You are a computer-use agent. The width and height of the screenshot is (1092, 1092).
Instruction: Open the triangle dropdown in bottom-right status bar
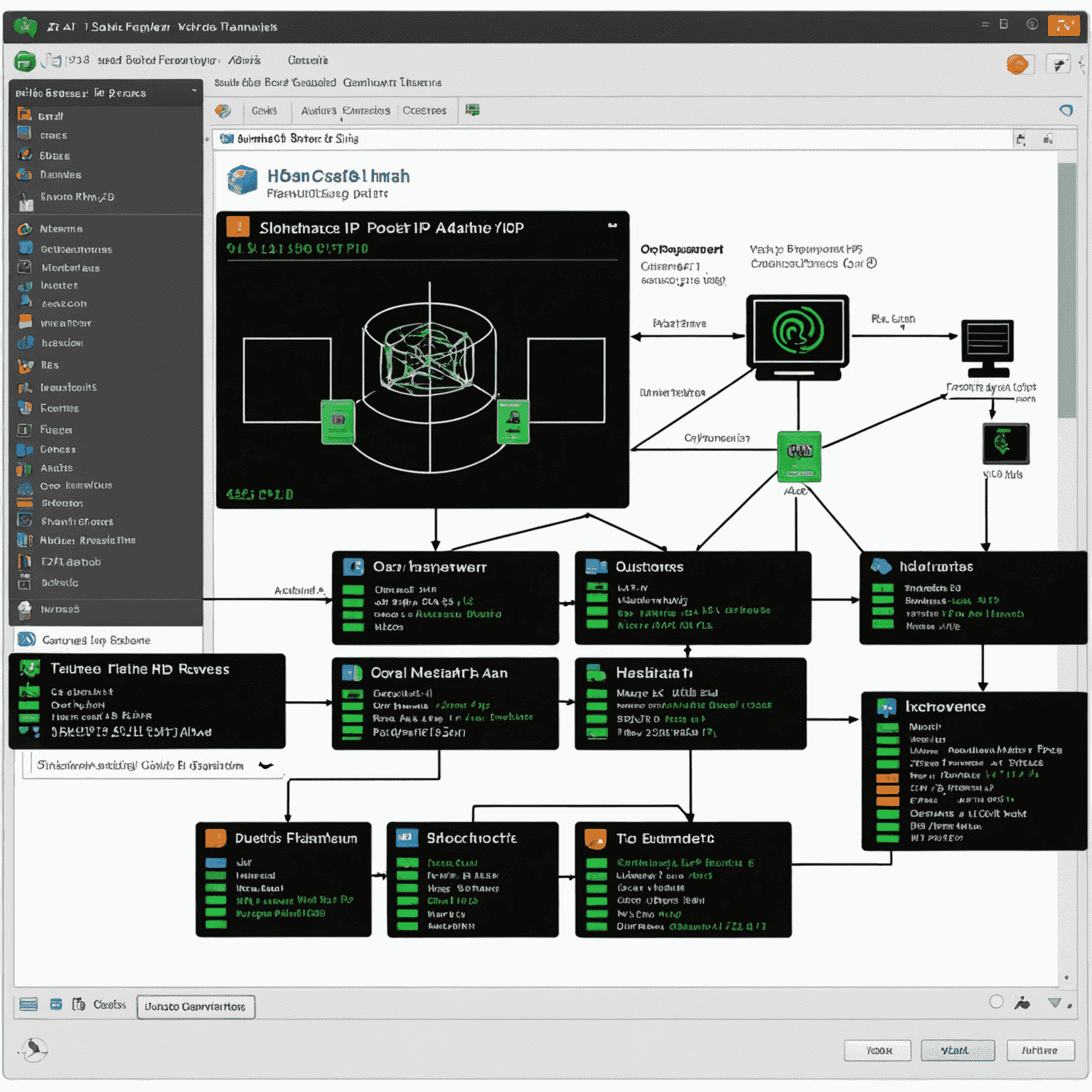click(1054, 1003)
